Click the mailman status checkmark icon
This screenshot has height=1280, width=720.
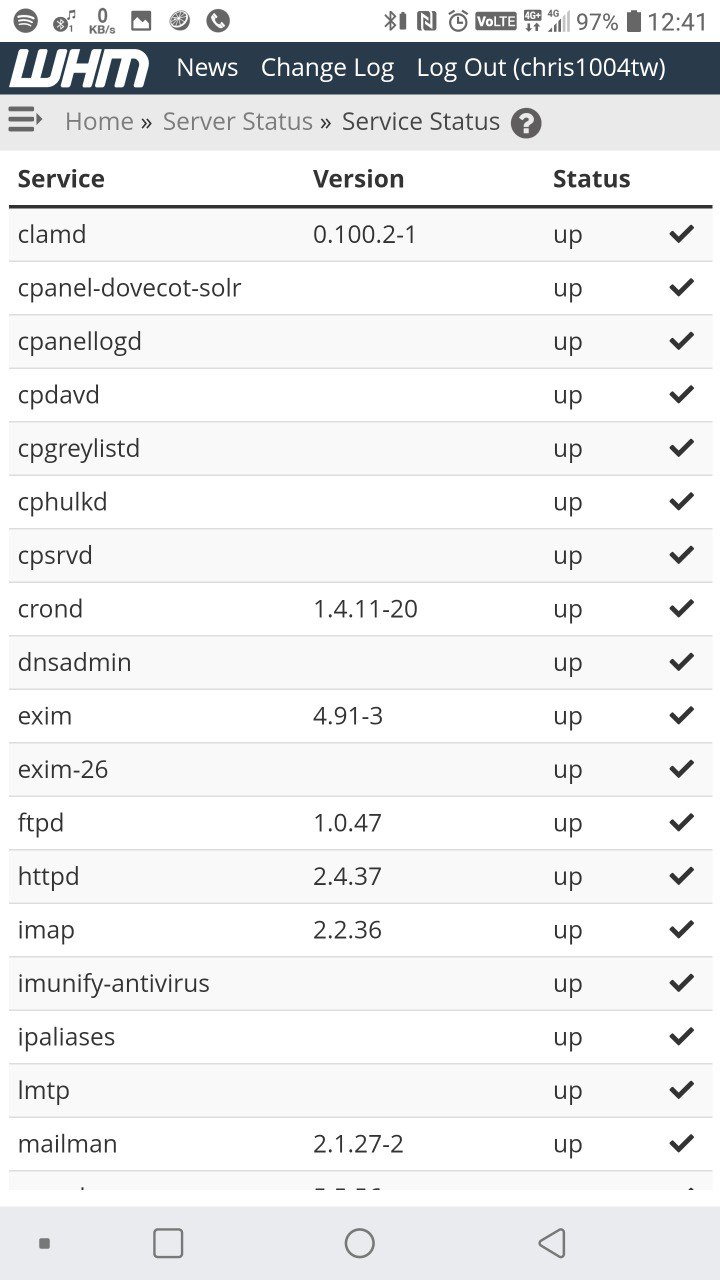pos(682,1143)
